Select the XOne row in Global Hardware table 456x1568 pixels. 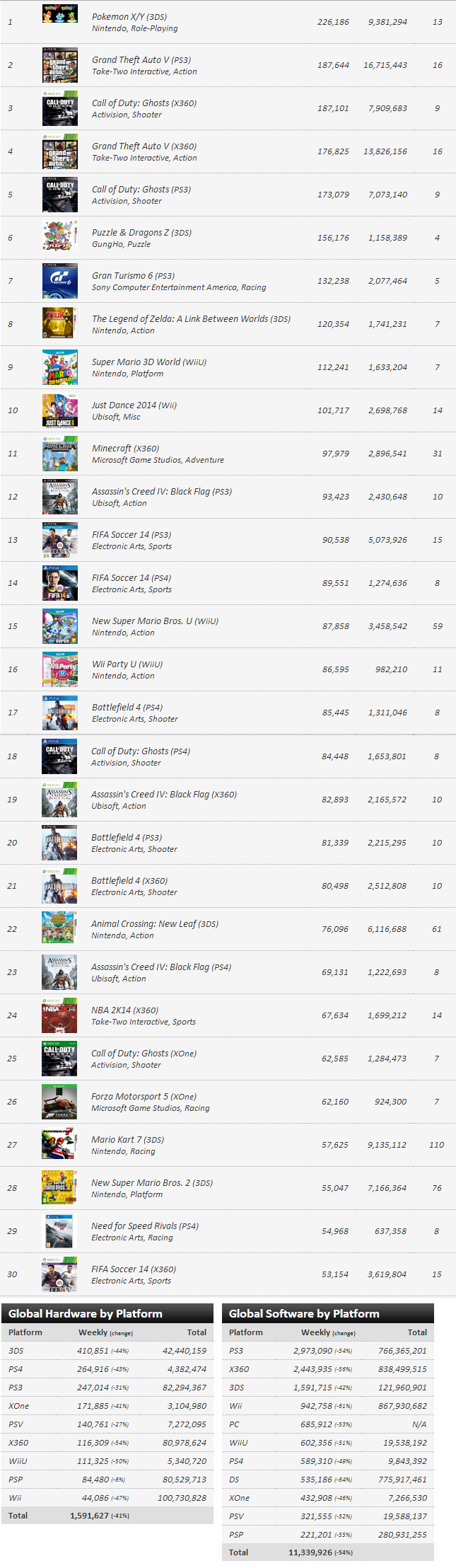coord(107,1406)
